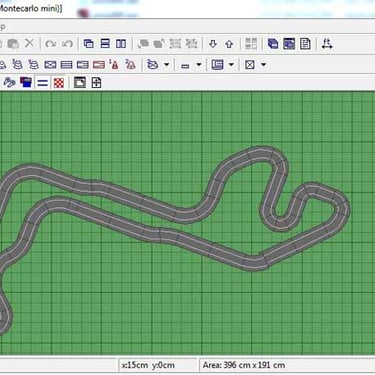Toggle the two blue lanes icon
This screenshot has height=375, width=375.
[43, 83]
